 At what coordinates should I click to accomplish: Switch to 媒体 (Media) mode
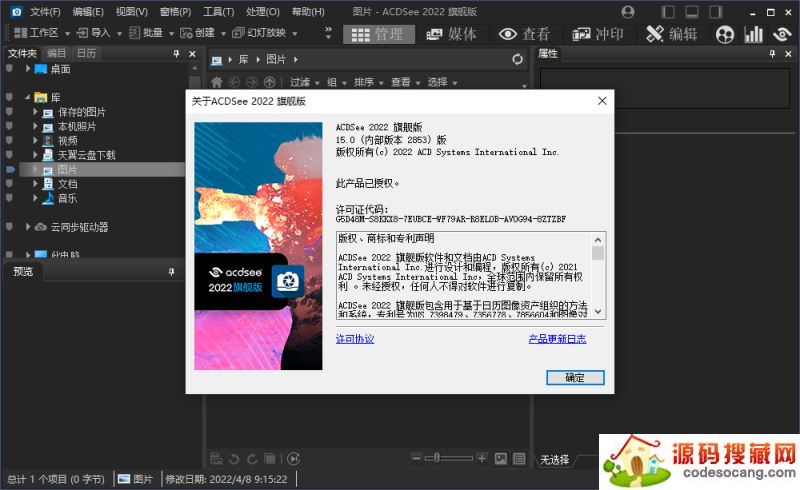pos(451,34)
